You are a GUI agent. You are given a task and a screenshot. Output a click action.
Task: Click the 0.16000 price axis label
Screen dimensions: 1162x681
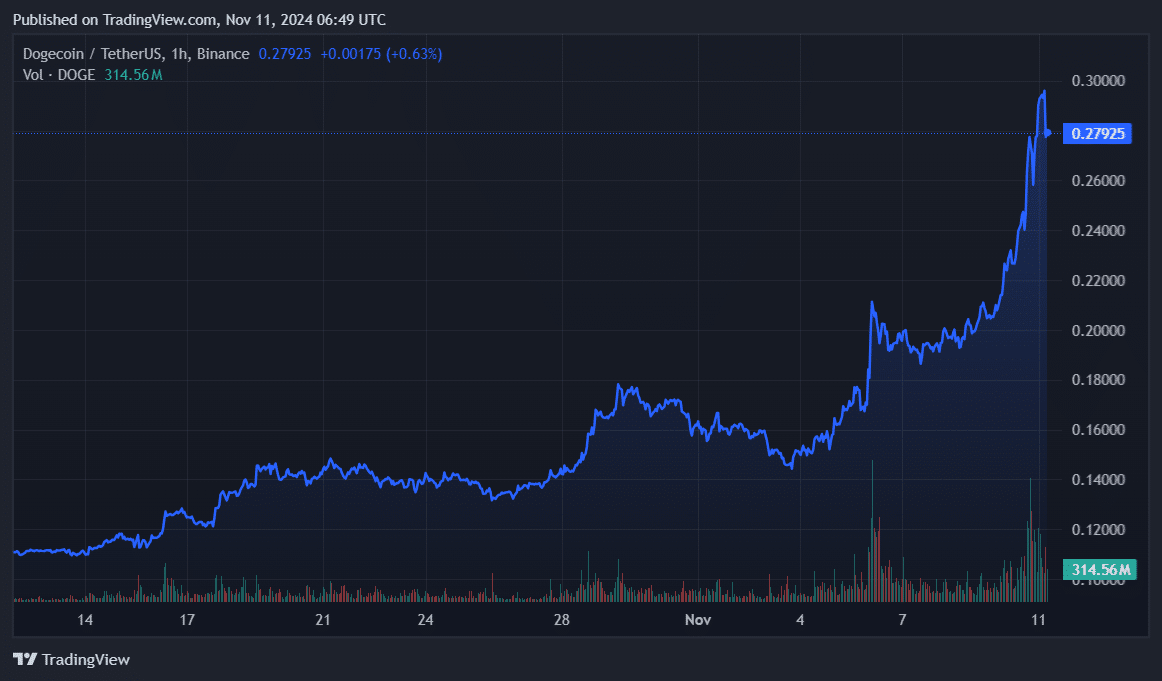pos(1098,430)
